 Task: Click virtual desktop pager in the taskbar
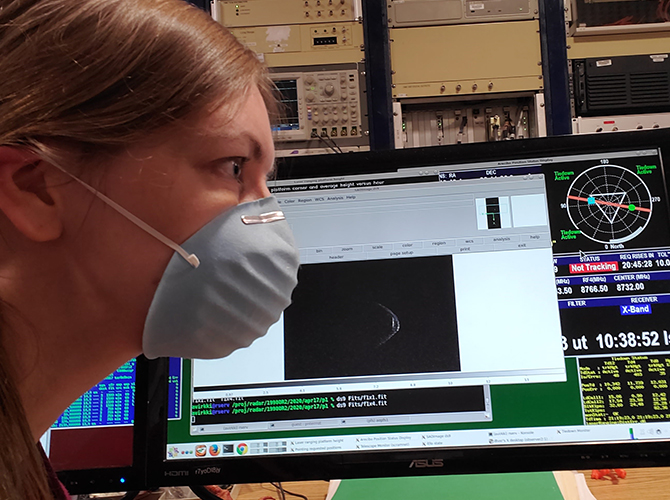point(269,447)
